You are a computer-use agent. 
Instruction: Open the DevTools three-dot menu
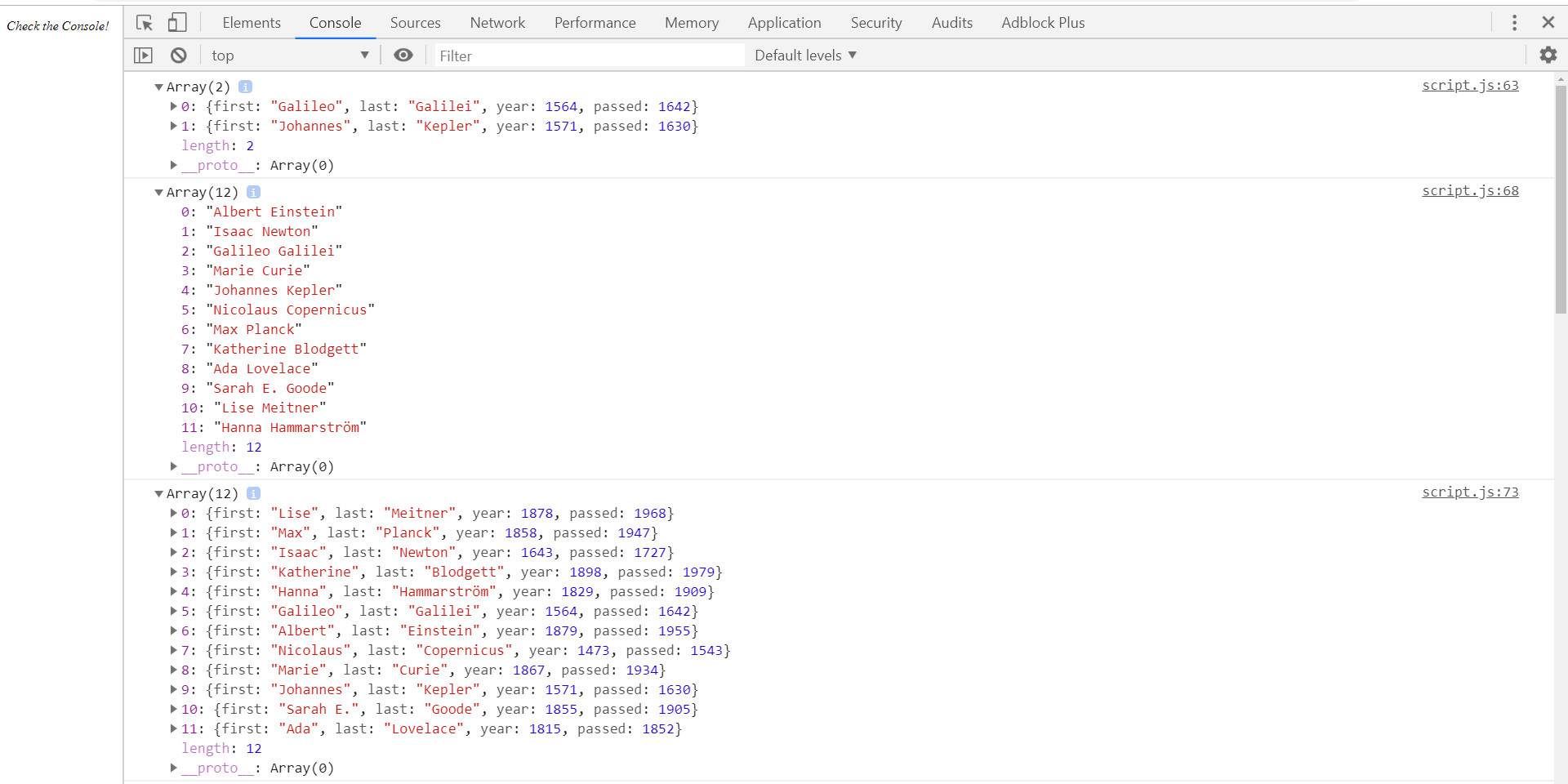[1514, 23]
